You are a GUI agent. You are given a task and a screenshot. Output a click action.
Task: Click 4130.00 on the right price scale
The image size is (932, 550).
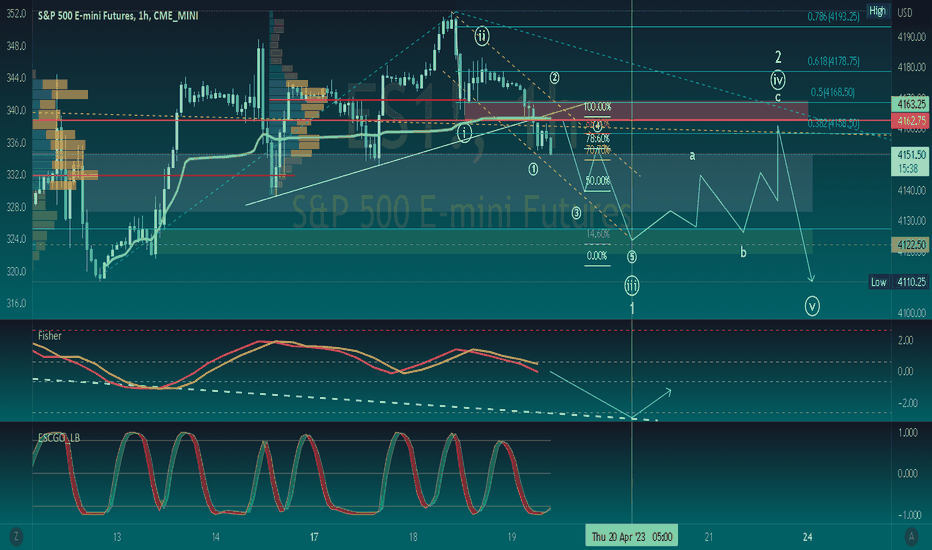click(911, 221)
